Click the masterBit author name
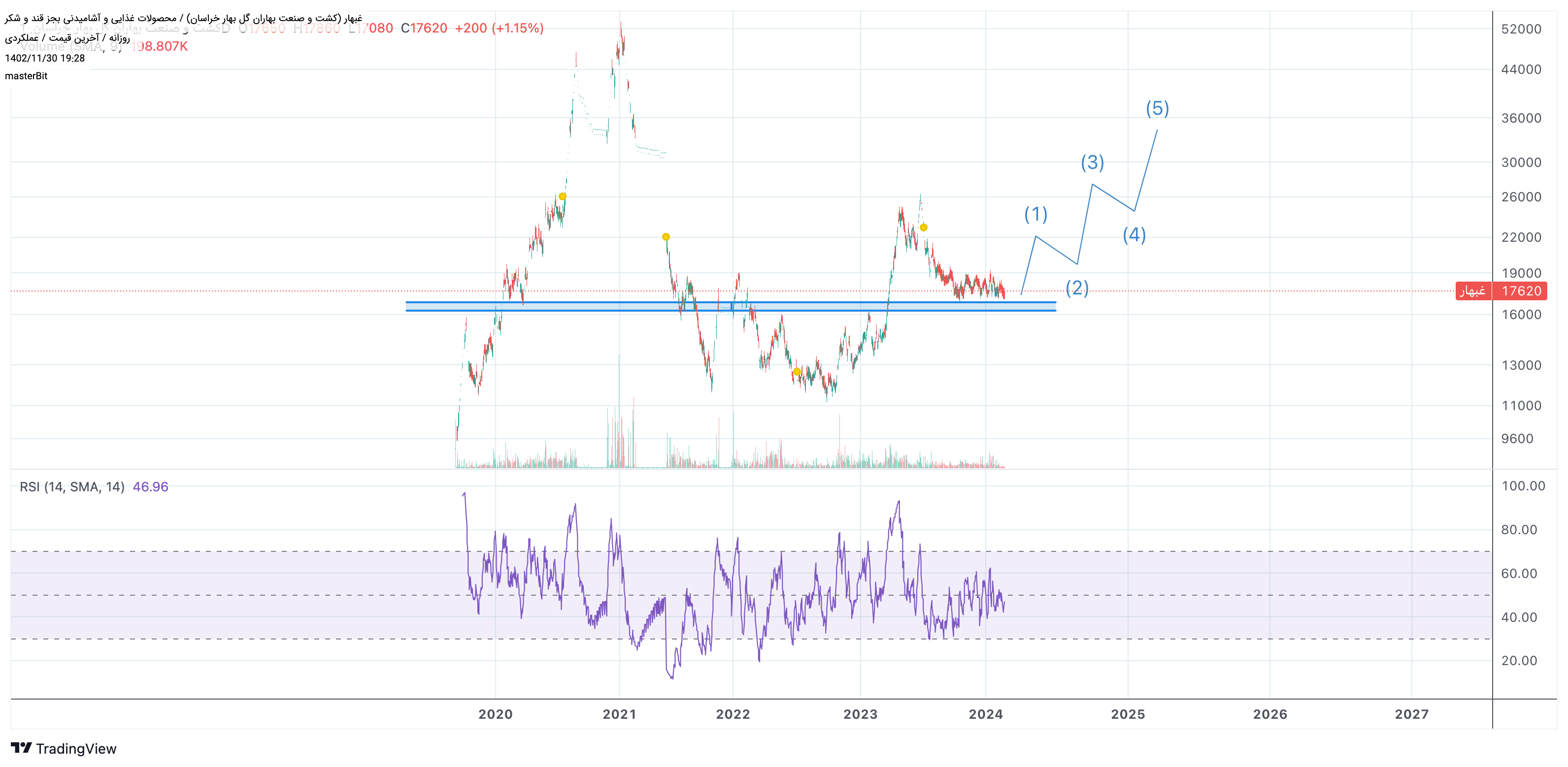 tap(26, 76)
